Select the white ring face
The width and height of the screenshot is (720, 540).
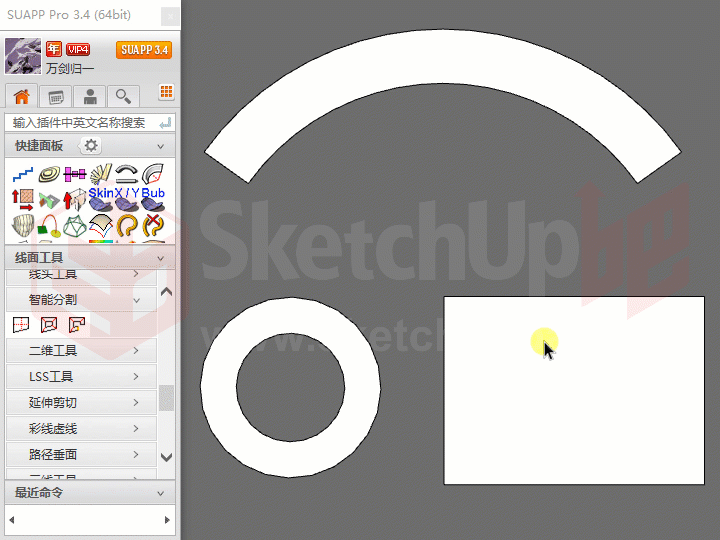coord(218,387)
